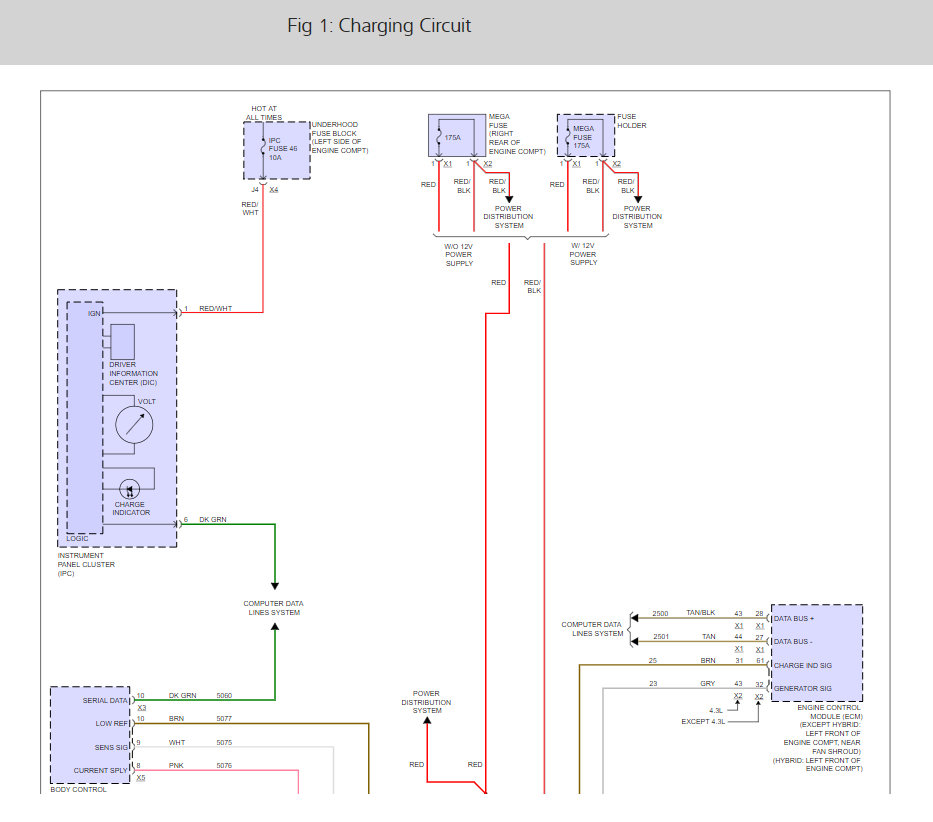
Task: Click the 'PNK' wire color label
Action: click(176, 765)
